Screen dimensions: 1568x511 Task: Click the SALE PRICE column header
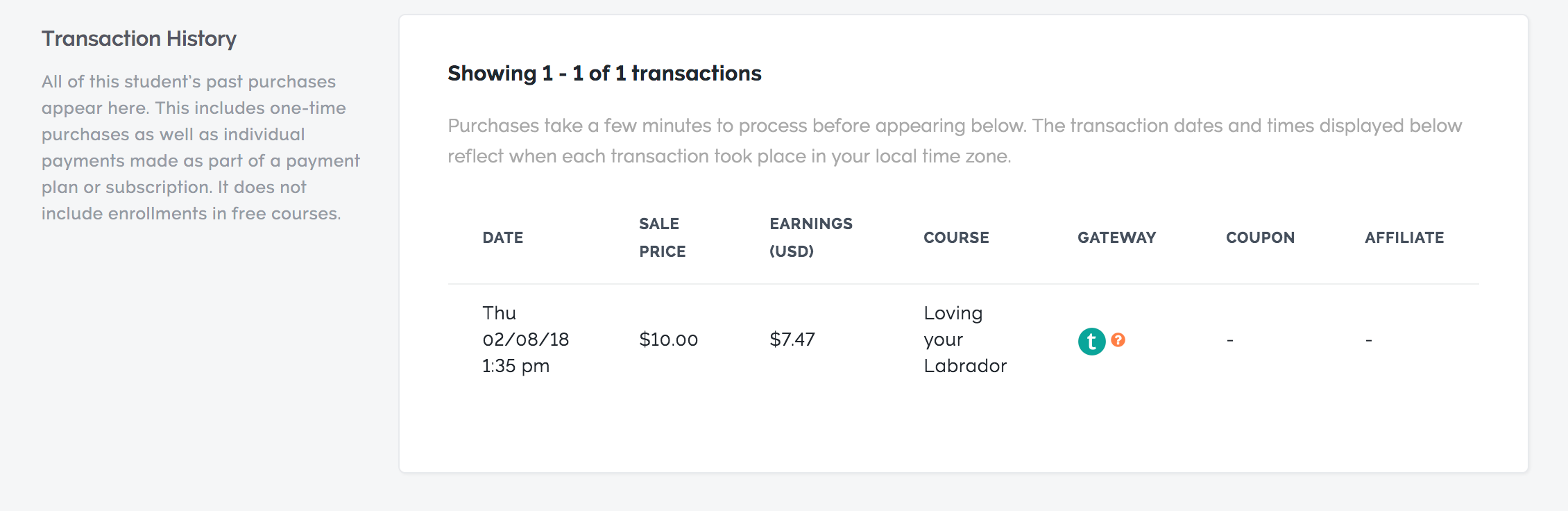(663, 237)
